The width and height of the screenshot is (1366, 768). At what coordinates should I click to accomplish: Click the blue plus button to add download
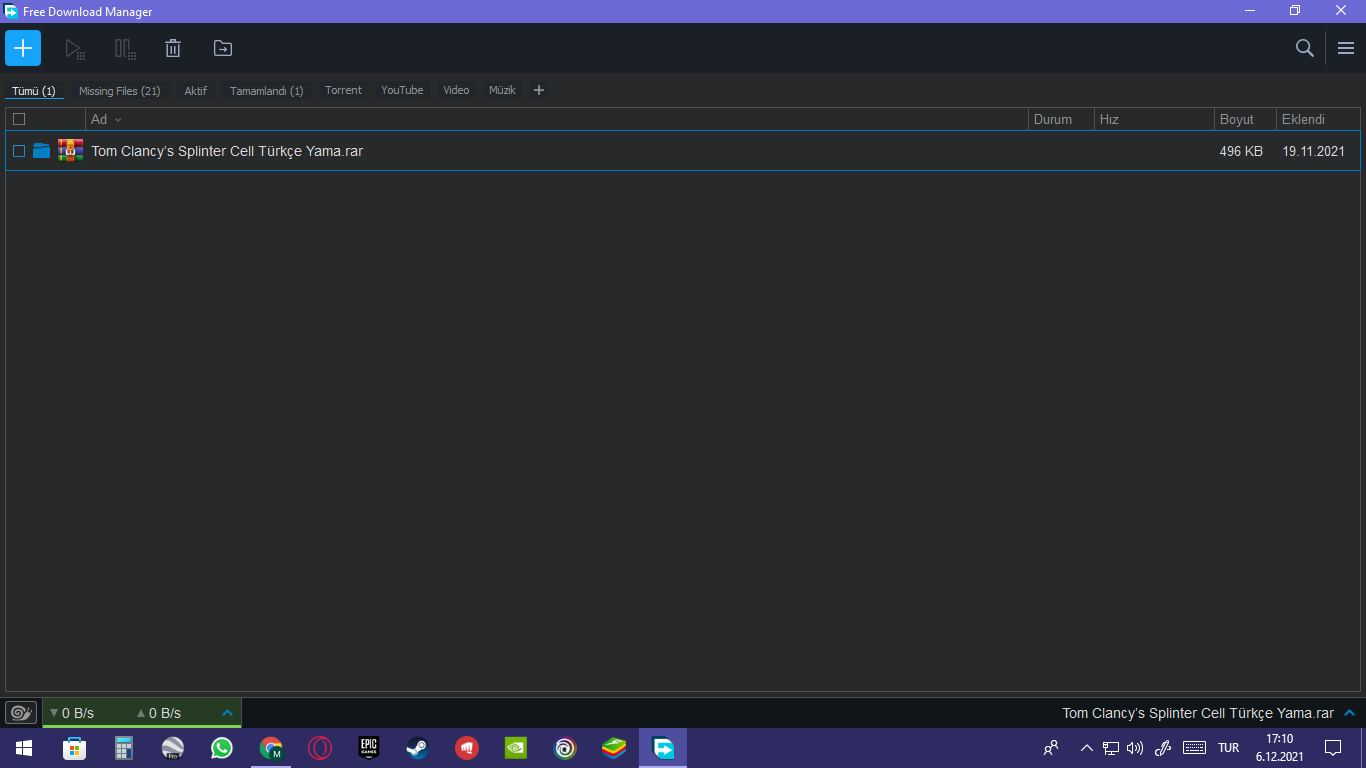23,48
